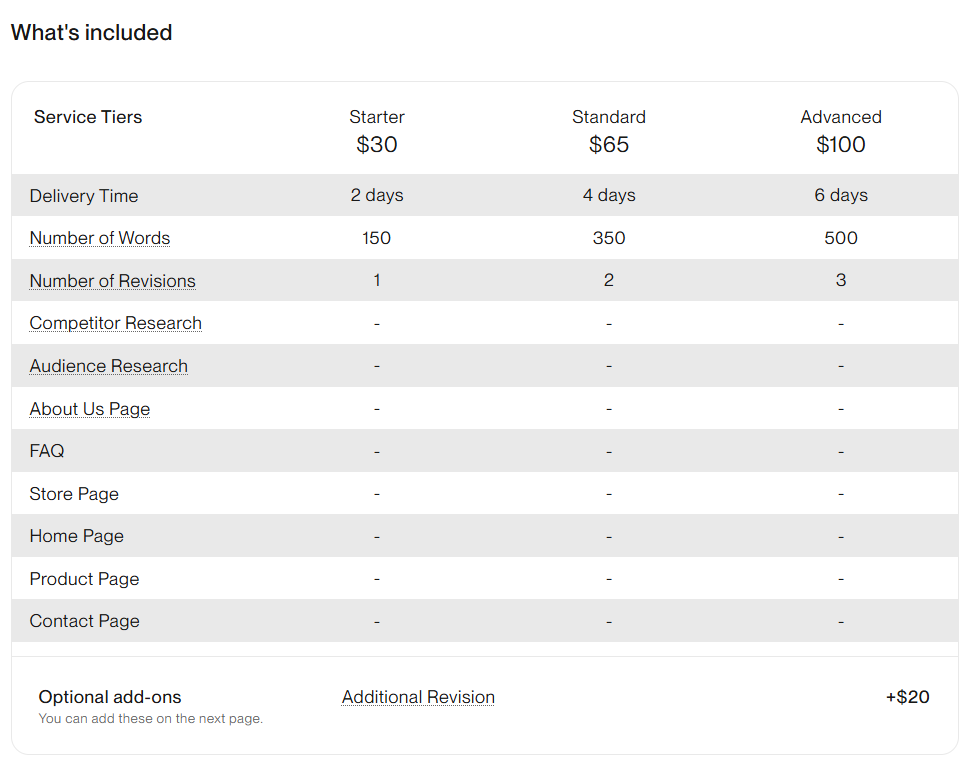Image resolution: width=974 pixels, height=765 pixels.
Task: Click the $65 Standard price
Action: 609,145
